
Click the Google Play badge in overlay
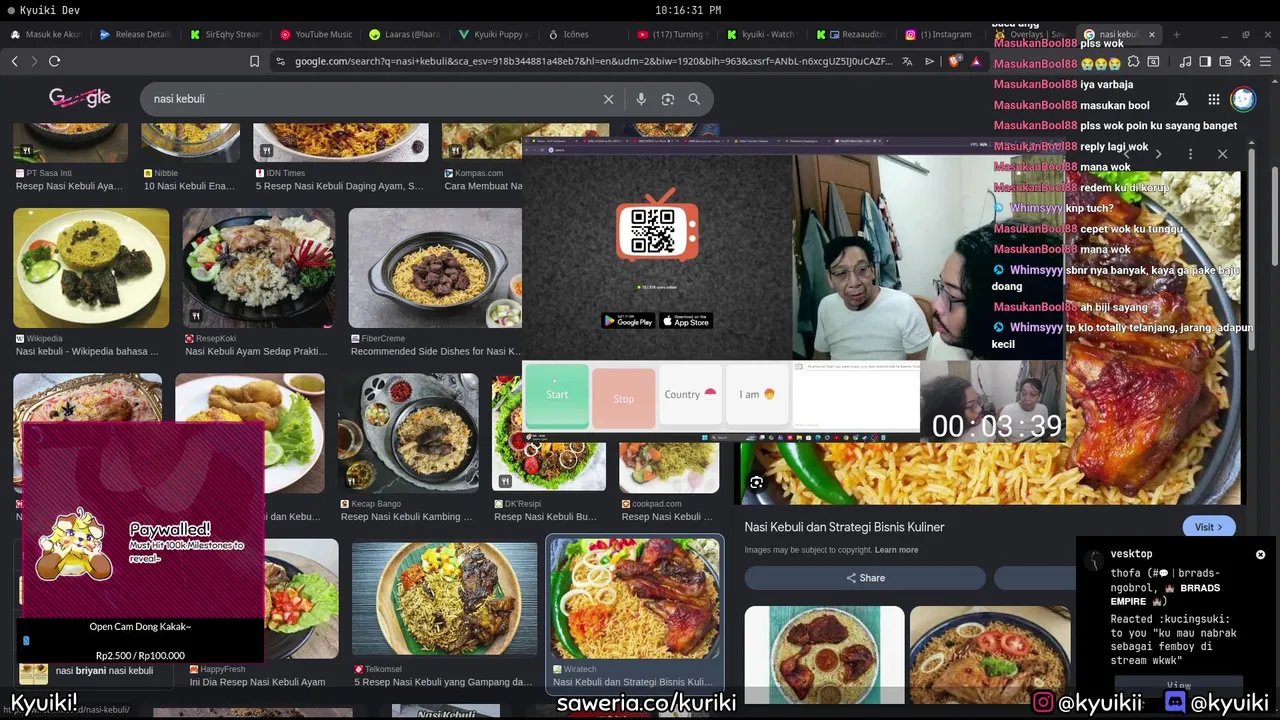click(x=628, y=321)
